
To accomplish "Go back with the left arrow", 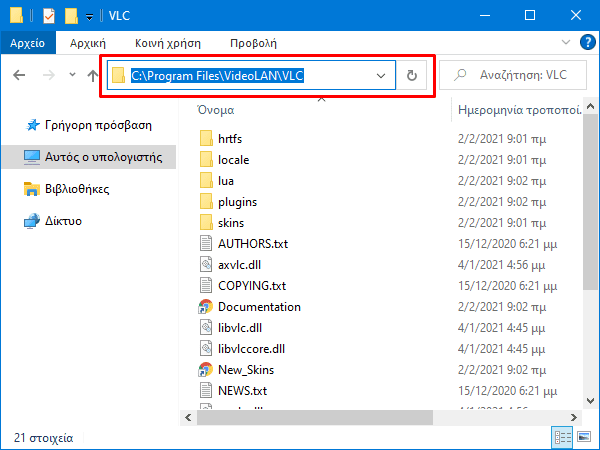I will [19, 75].
